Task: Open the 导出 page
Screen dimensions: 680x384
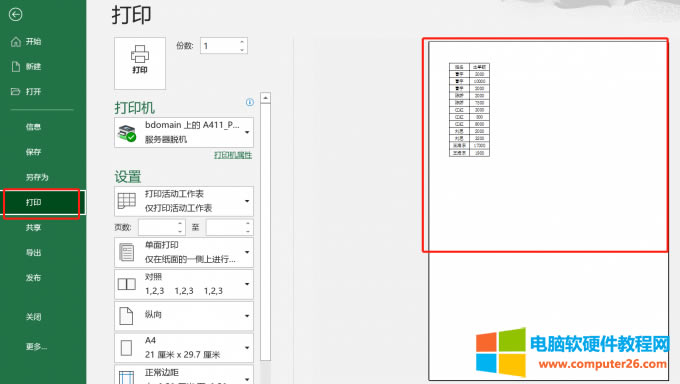Action: [x=33, y=253]
